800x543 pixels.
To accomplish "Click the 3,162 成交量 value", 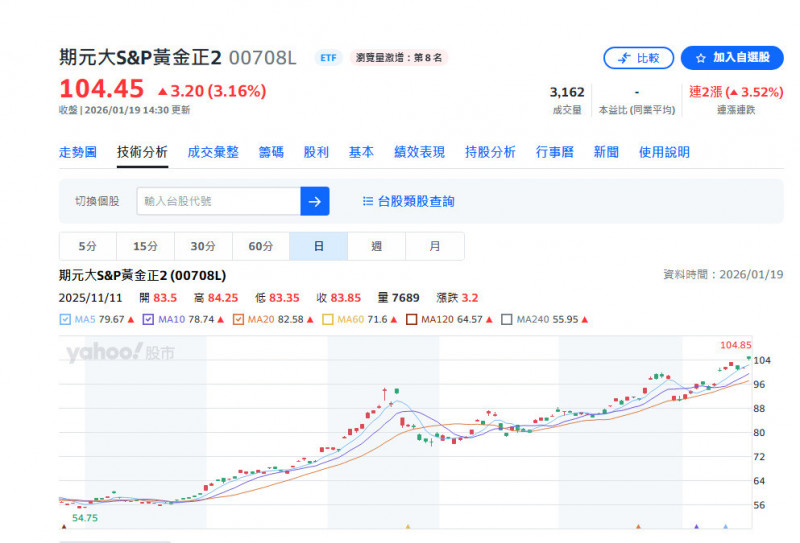I will (567, 92).
